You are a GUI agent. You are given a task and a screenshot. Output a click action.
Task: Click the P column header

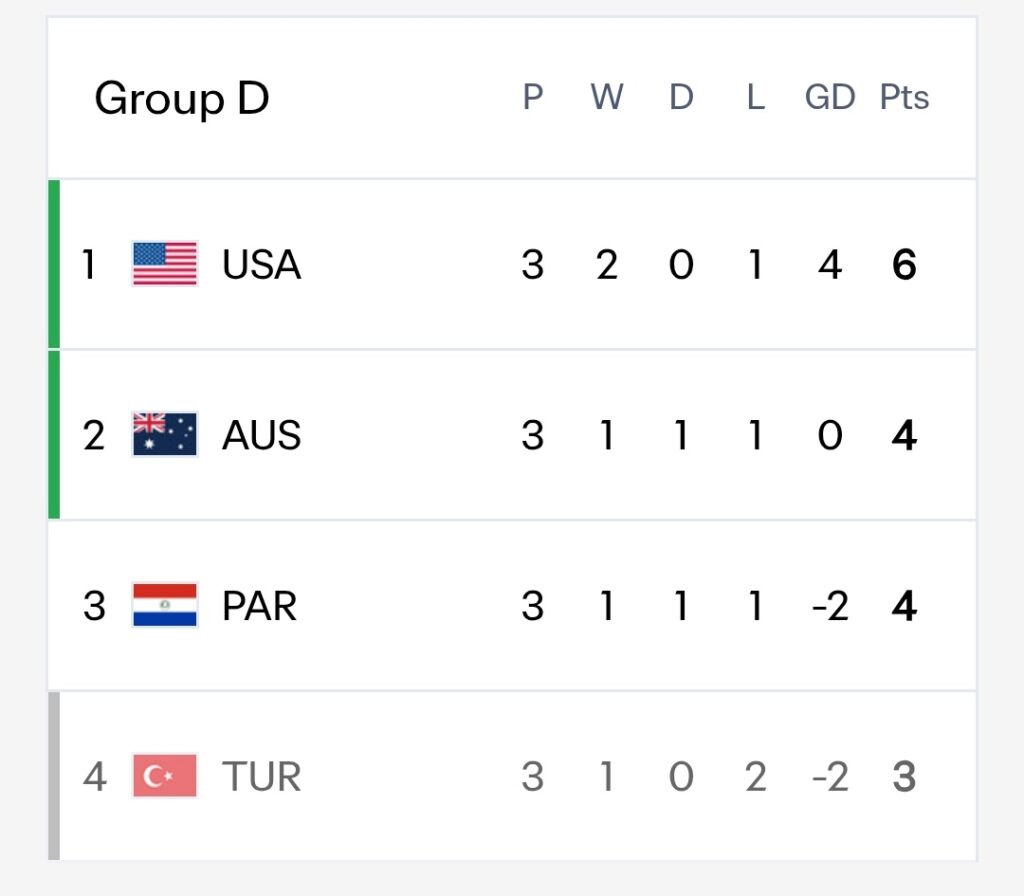[533, 97]
